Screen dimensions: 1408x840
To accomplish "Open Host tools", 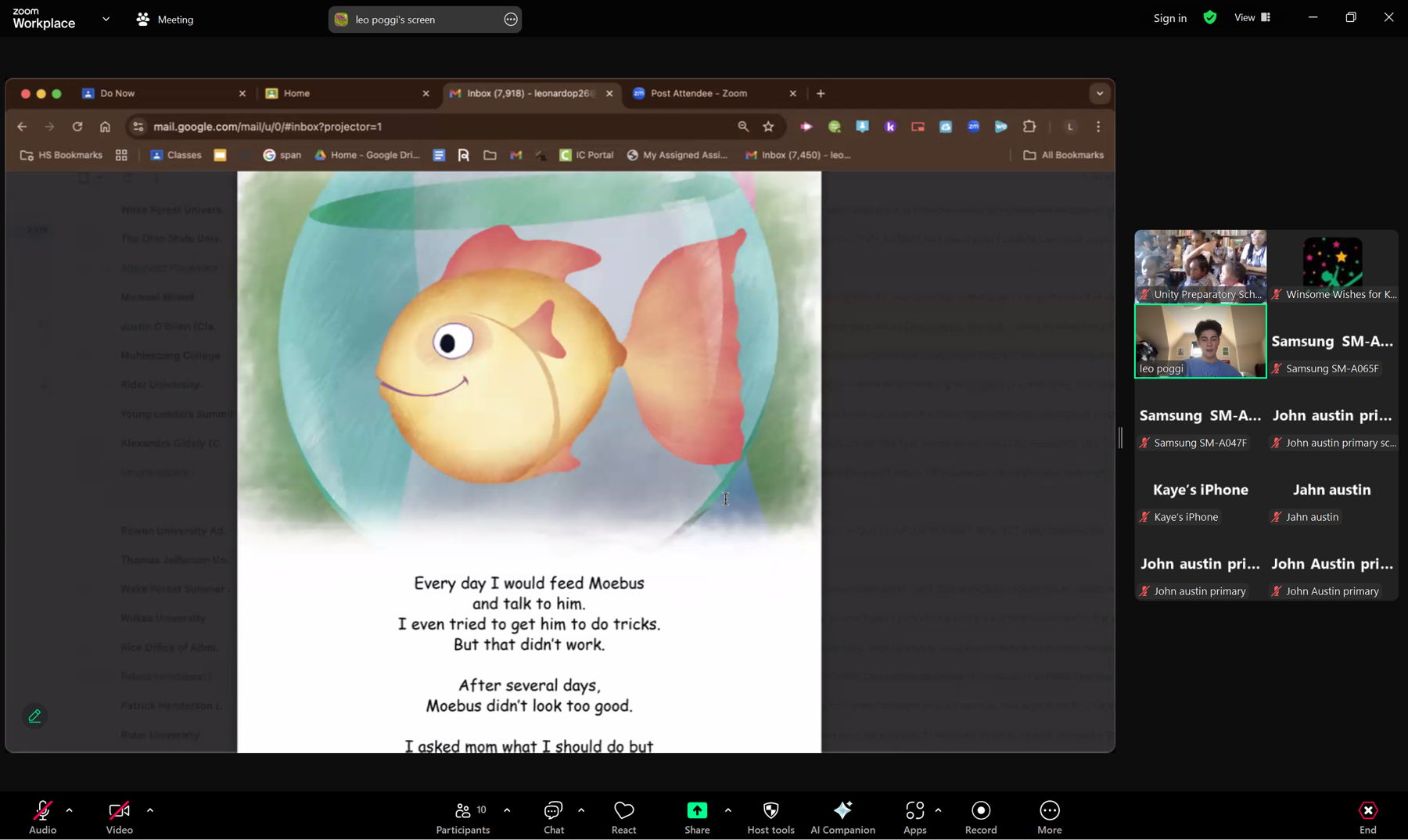I will point(770,817).
